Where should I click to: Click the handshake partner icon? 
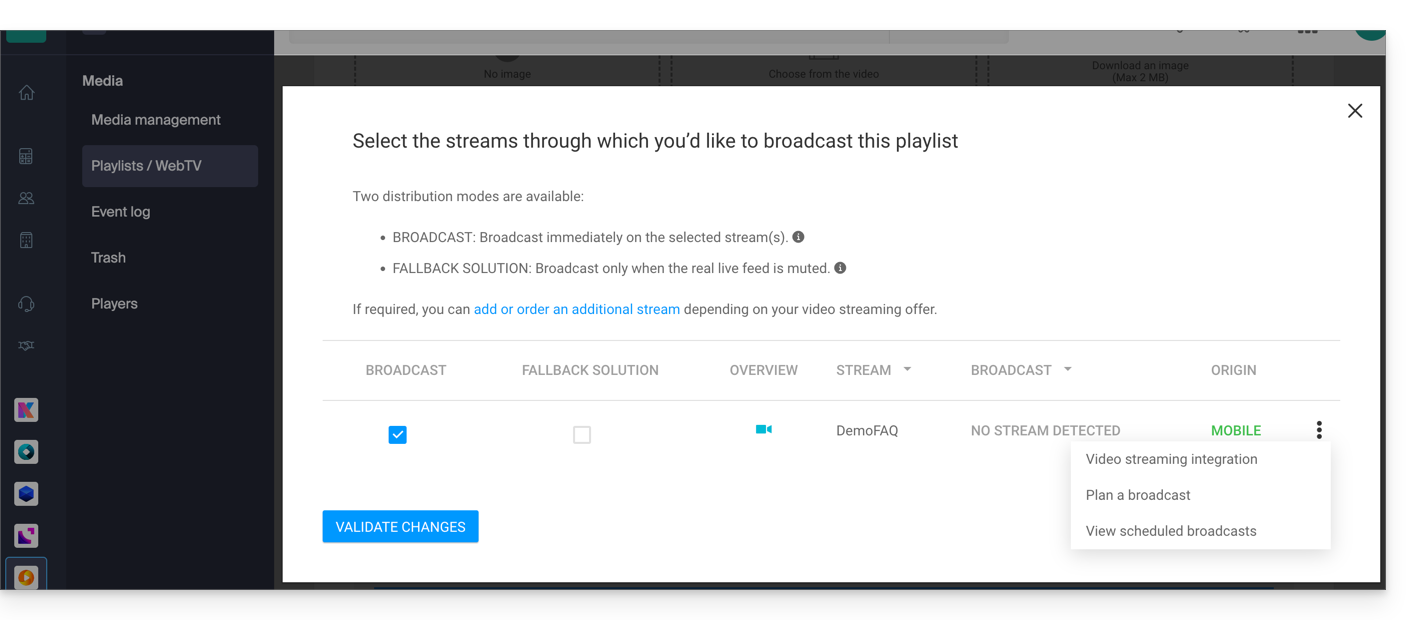27,346
